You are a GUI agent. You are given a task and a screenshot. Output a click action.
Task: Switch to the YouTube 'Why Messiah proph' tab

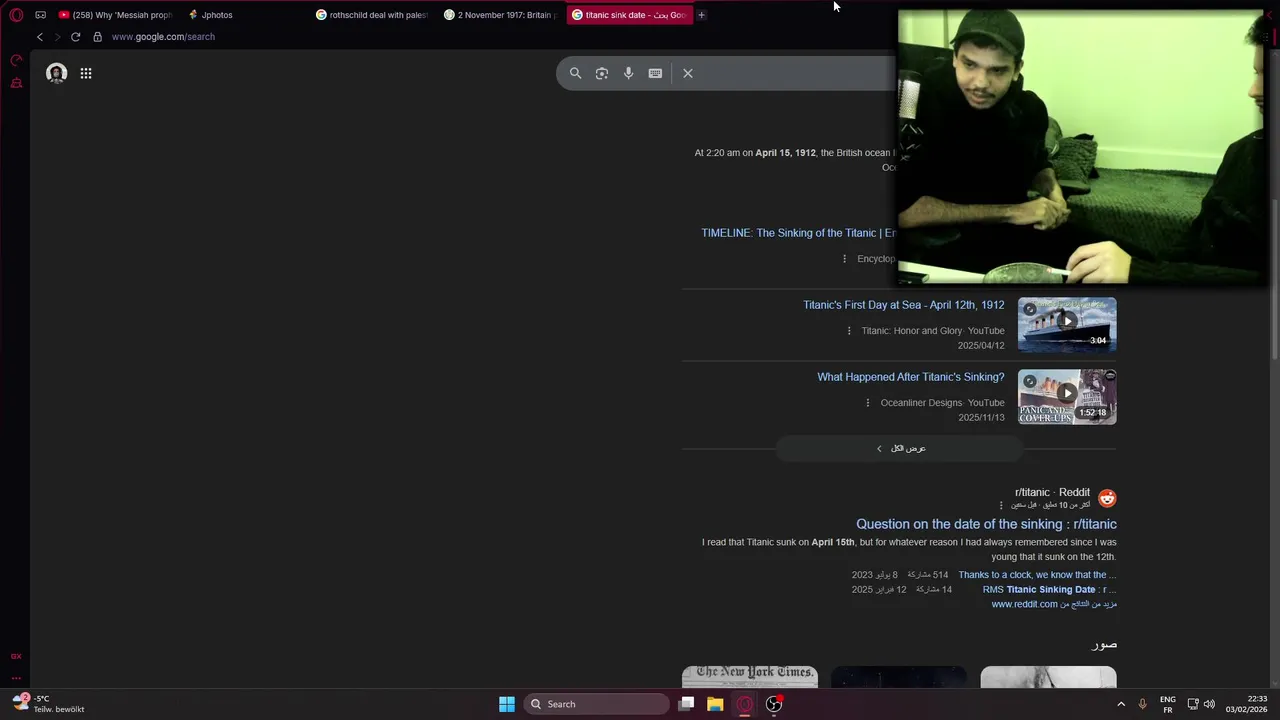tap(115, 15)
